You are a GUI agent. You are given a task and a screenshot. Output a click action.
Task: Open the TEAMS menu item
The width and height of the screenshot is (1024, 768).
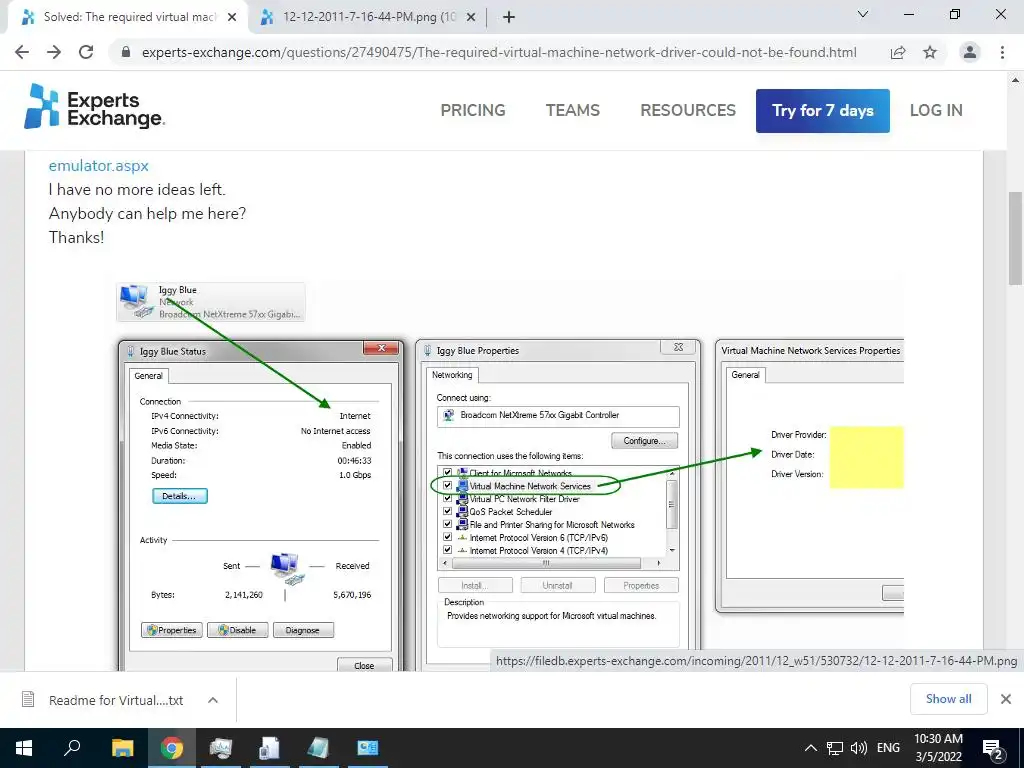(x=573, y=110)
